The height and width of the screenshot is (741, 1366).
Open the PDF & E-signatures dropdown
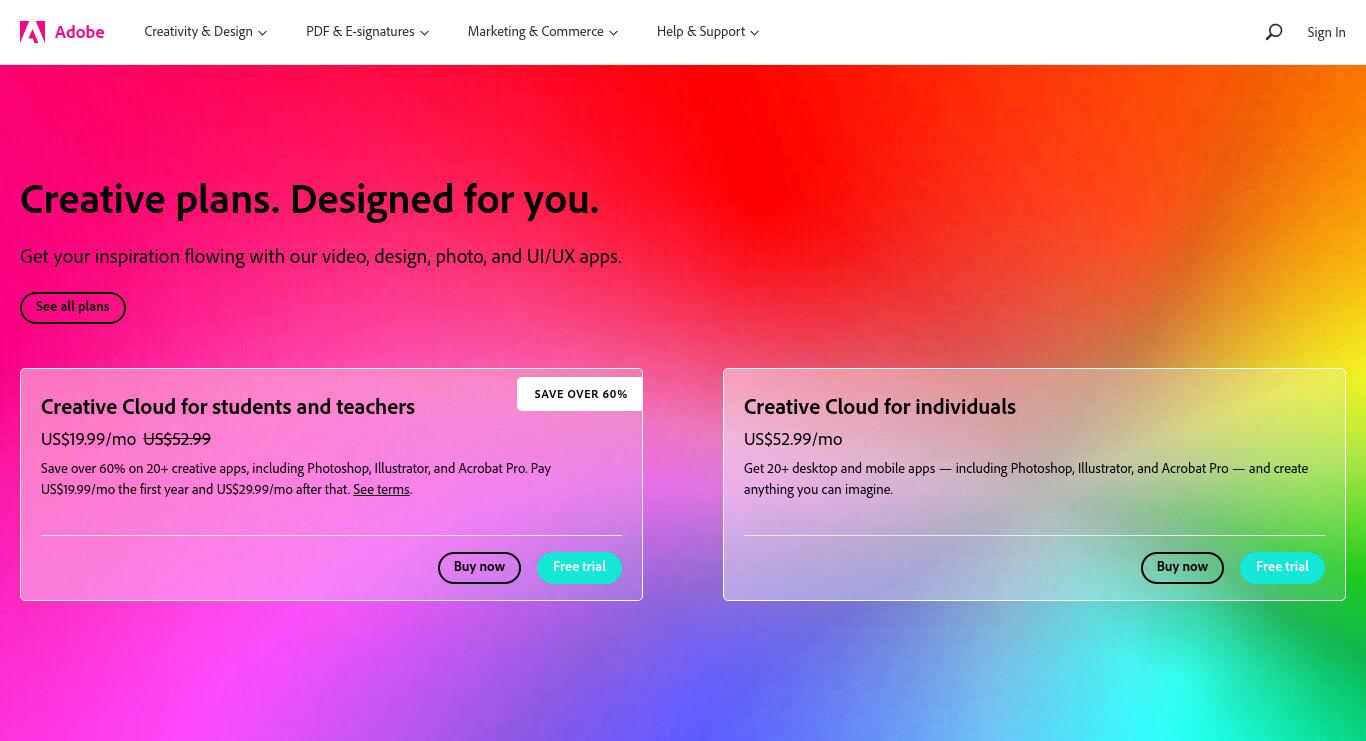[x=367, y=32]
